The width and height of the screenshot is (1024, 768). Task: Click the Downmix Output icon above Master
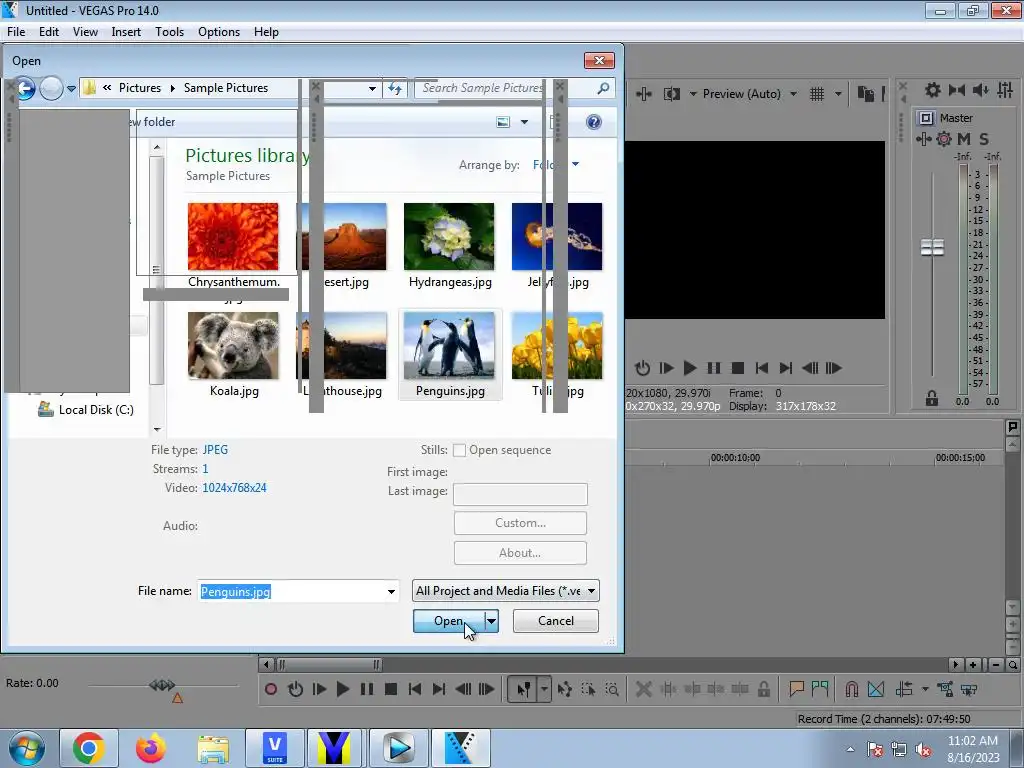956,90
